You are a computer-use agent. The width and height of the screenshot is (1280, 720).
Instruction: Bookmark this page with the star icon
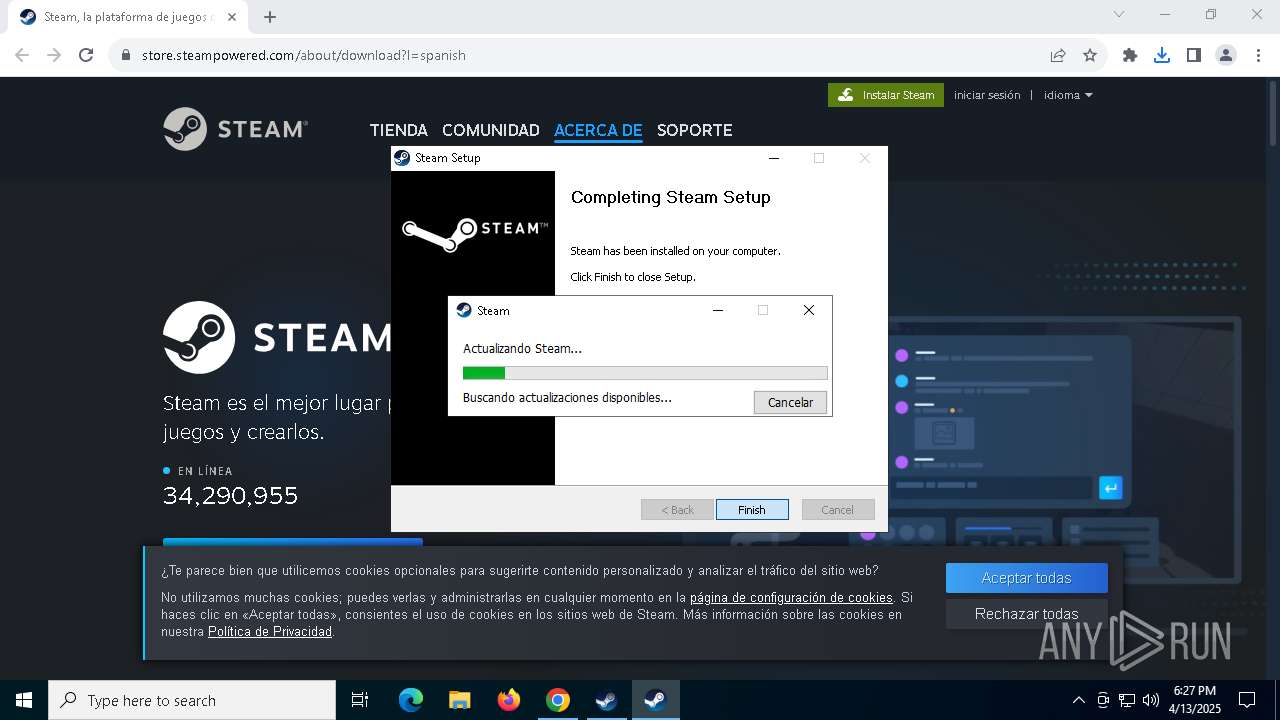click(1090, 55)
